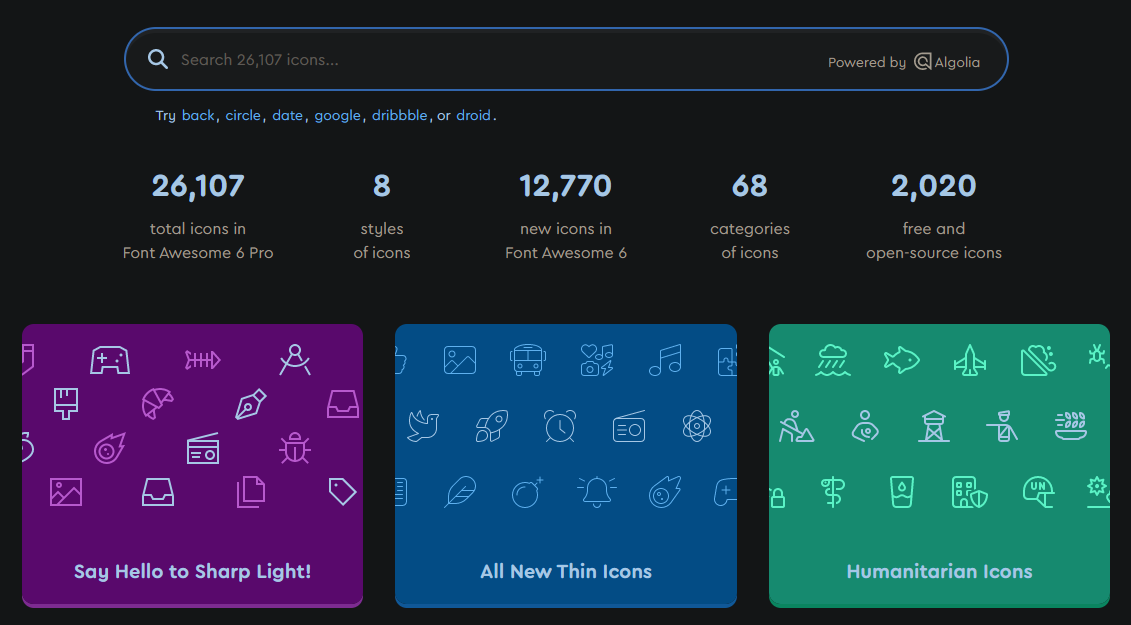Click the fish icon in Humanitarian card

tap(901, 359)
